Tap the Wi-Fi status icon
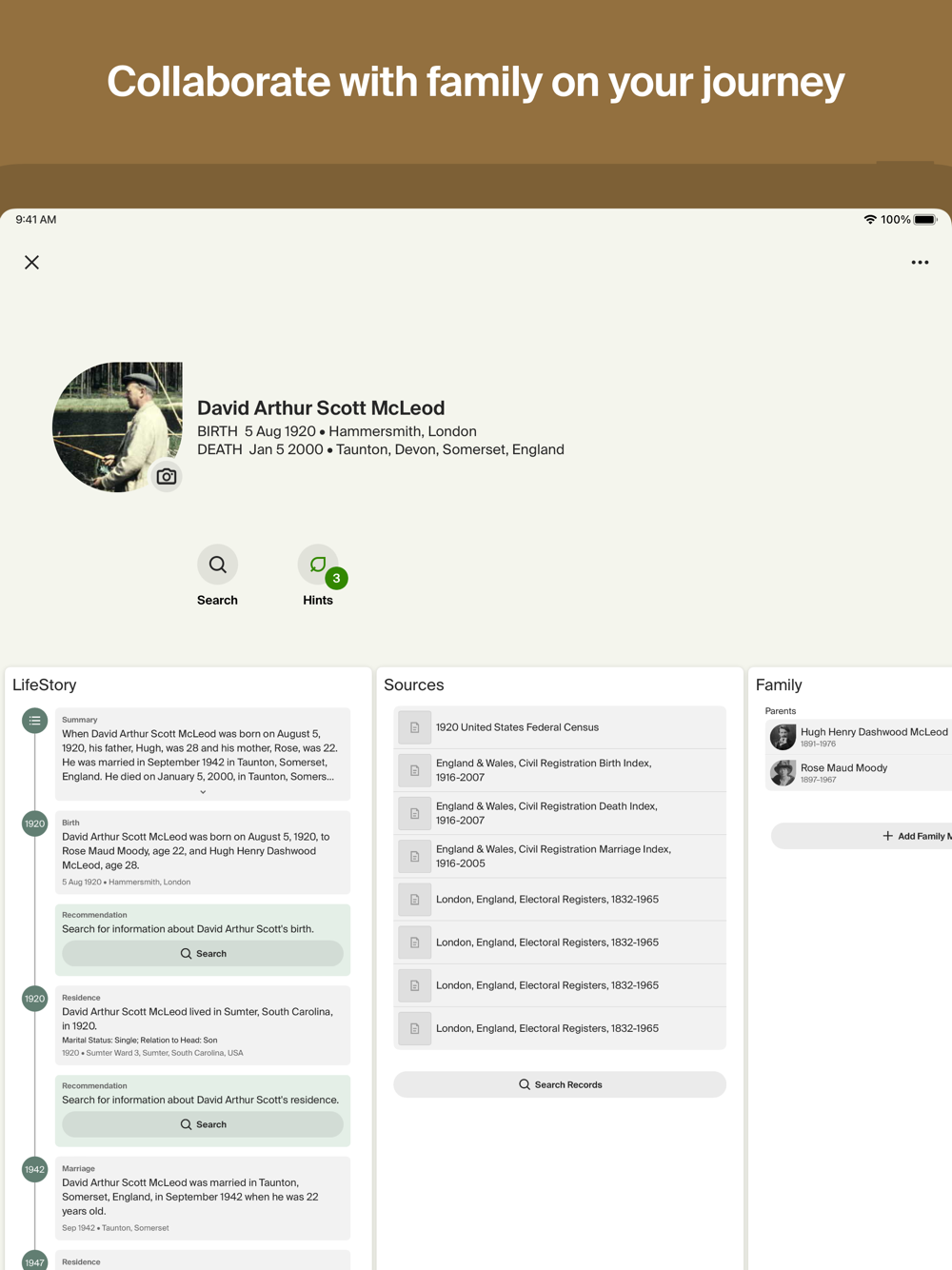The height and width of the screenshot is (1270, 952). pos(870,219)
